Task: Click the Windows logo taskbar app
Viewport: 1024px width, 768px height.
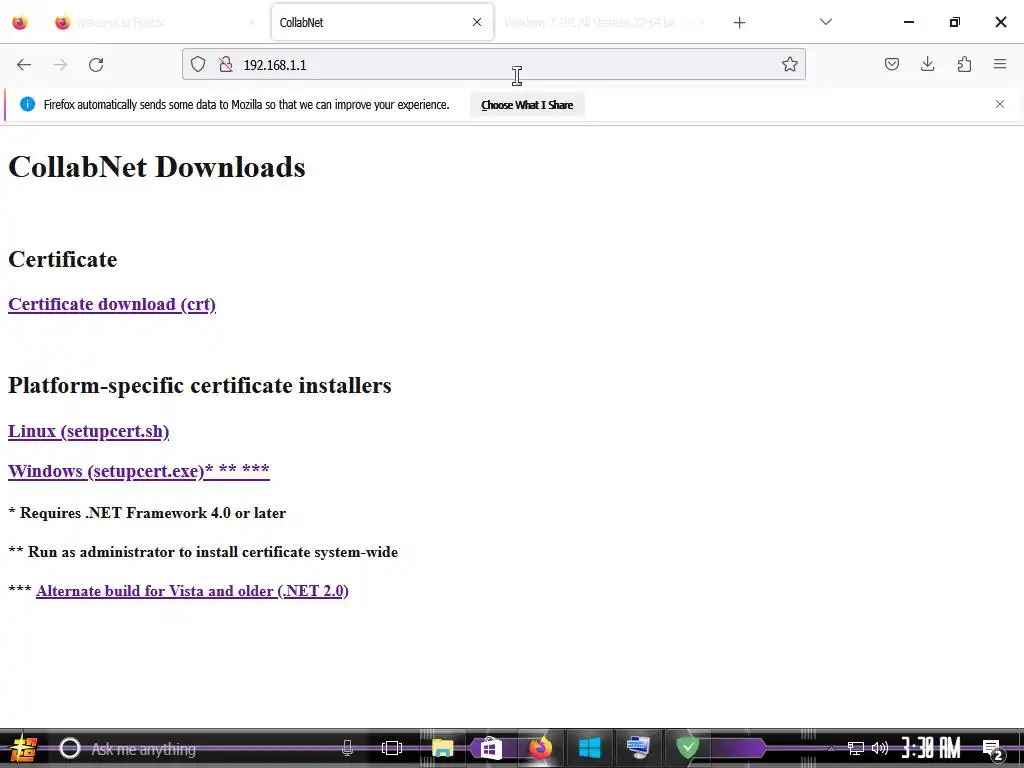Action: pyautogui.click(x=589, y=748)
